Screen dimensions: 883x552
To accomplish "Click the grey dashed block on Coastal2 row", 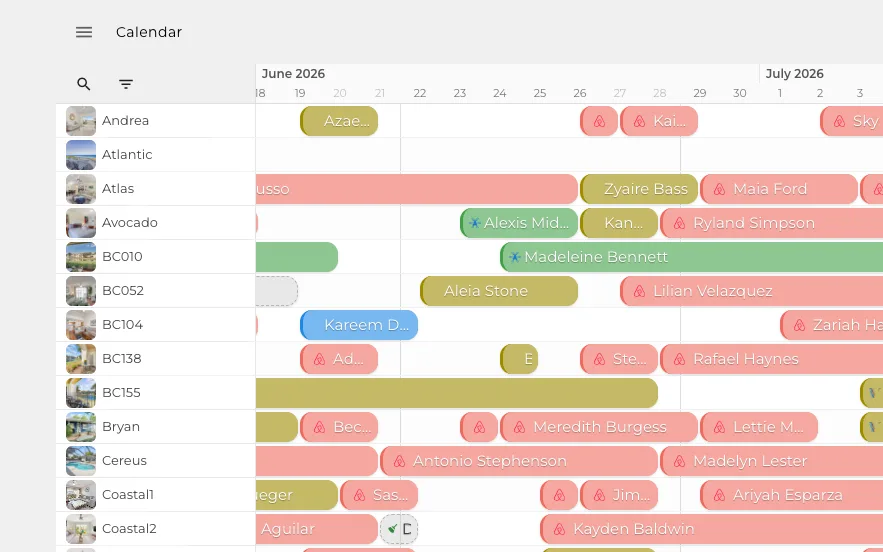I will (x=399, y=529).
